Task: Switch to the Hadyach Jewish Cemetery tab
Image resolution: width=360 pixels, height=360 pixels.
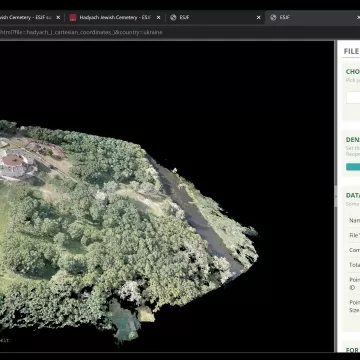Action: 115,18
